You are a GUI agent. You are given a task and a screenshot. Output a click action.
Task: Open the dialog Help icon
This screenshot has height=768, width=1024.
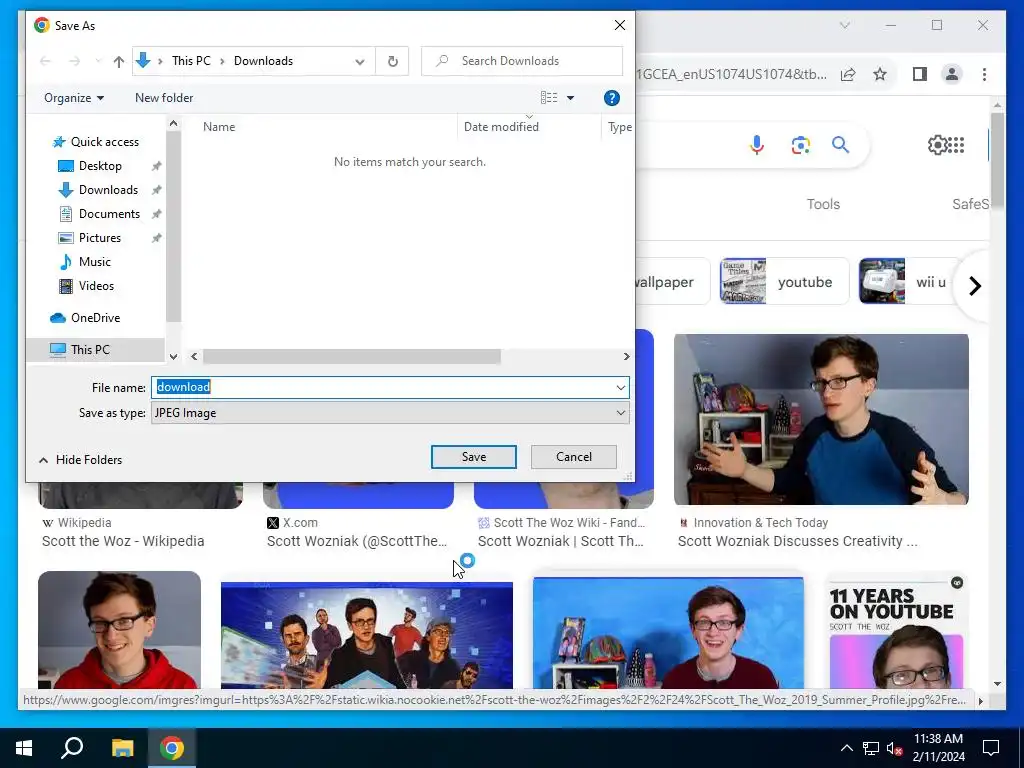611,98
